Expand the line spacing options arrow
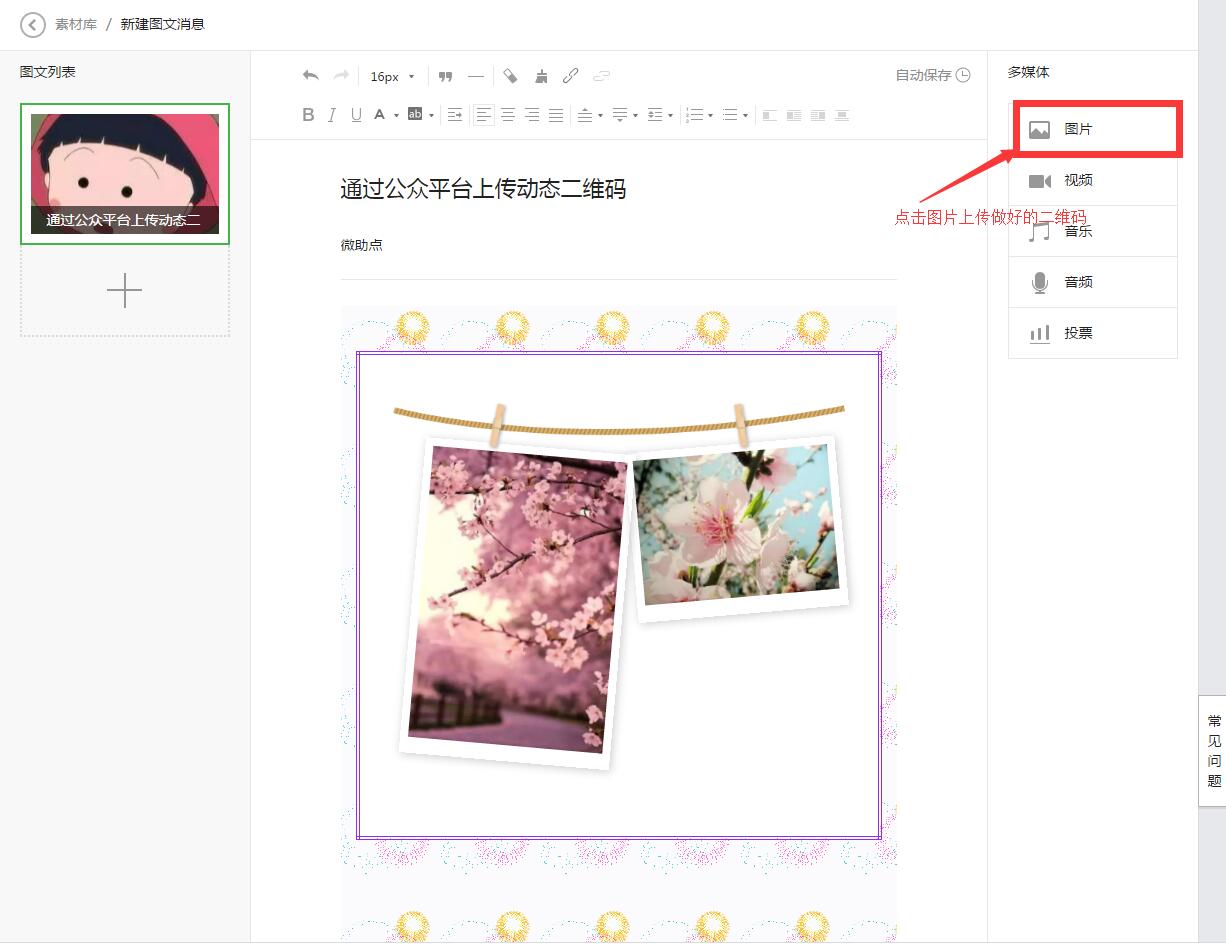 click(670, 116)
